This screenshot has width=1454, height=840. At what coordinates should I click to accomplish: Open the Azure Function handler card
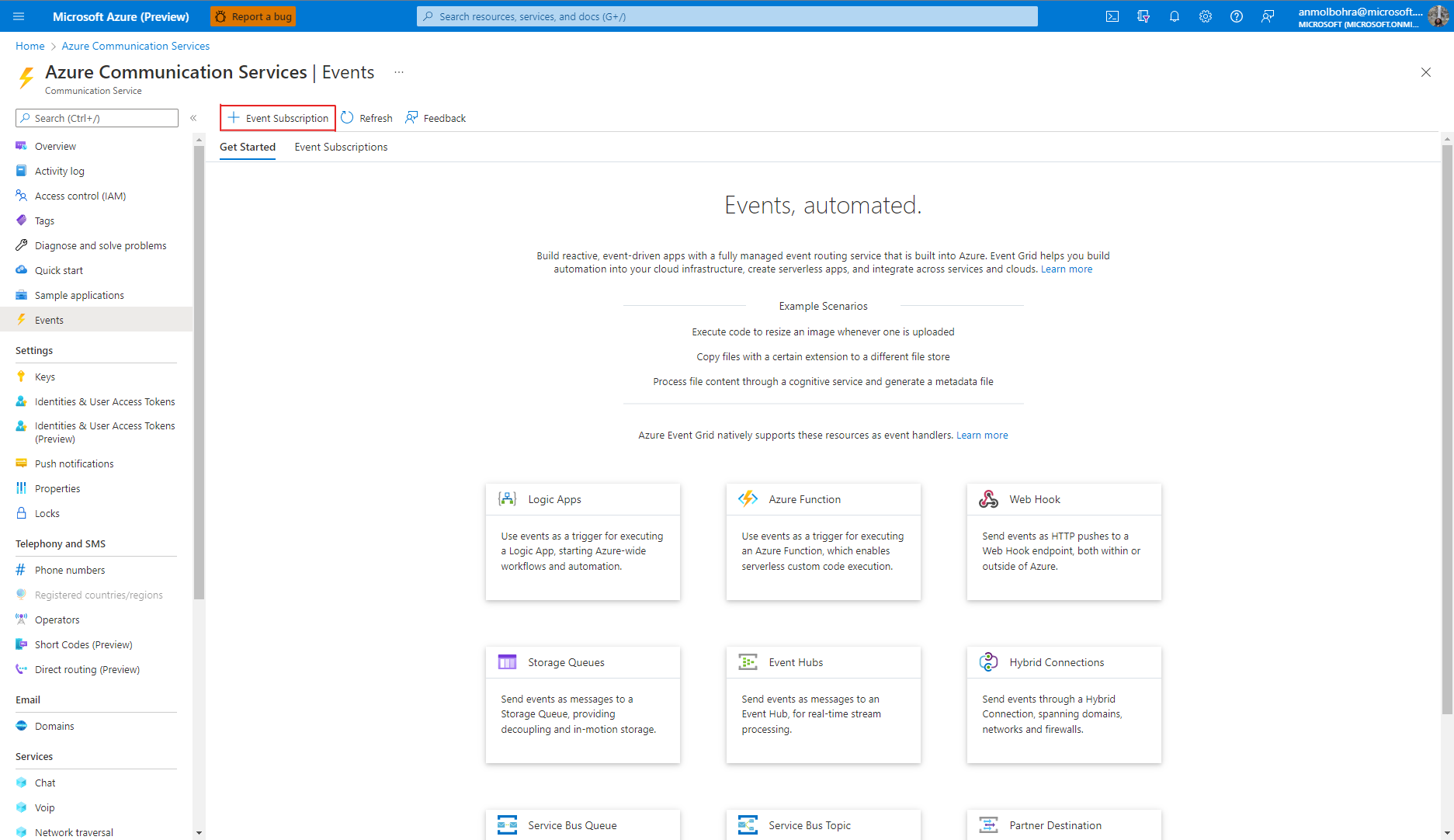(823, 541)
